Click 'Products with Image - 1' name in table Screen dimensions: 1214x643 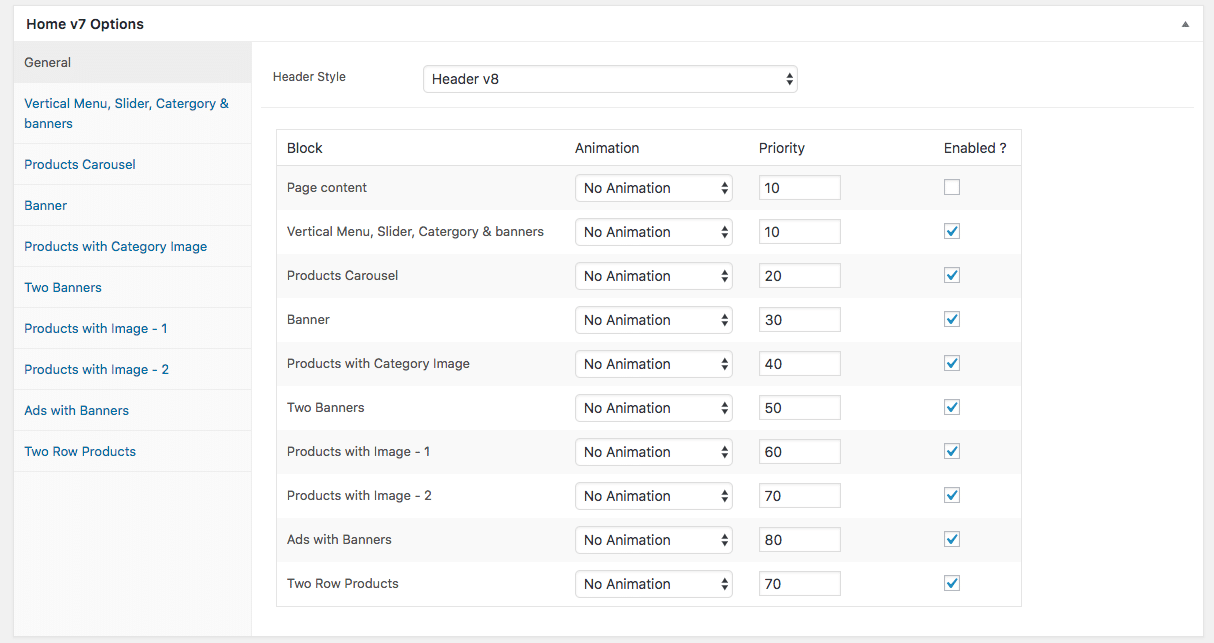coord(358,451)
